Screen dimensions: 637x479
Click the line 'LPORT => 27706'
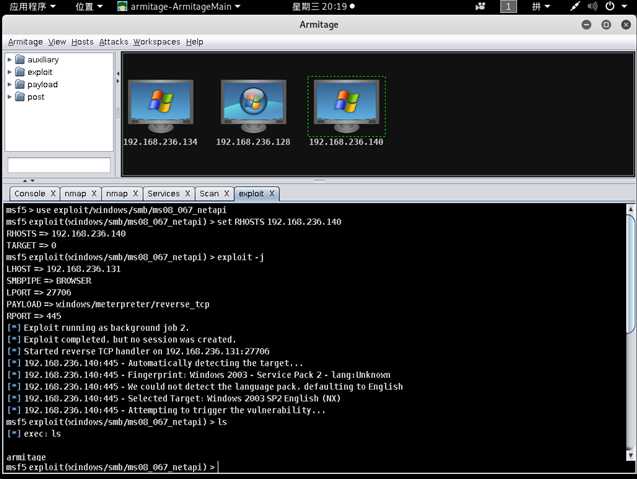39,293
